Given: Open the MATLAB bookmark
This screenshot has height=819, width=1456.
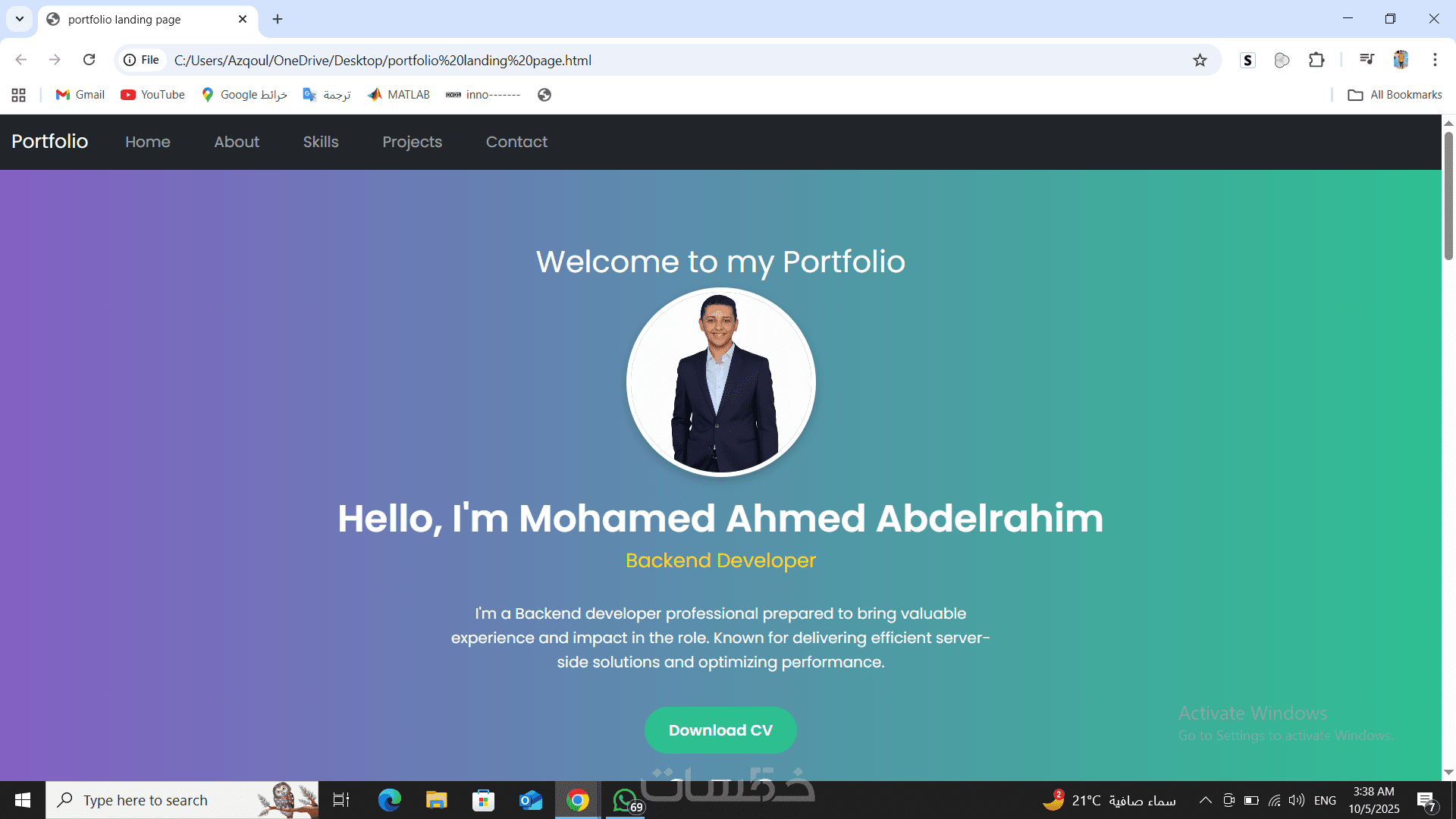Looking at the screenshot, I should tap(399, 95).
